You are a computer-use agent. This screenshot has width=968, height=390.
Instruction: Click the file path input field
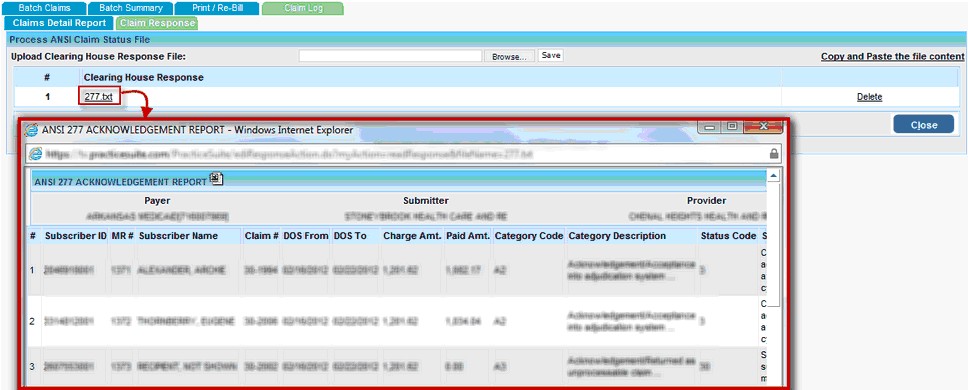(x=390, y=56)
